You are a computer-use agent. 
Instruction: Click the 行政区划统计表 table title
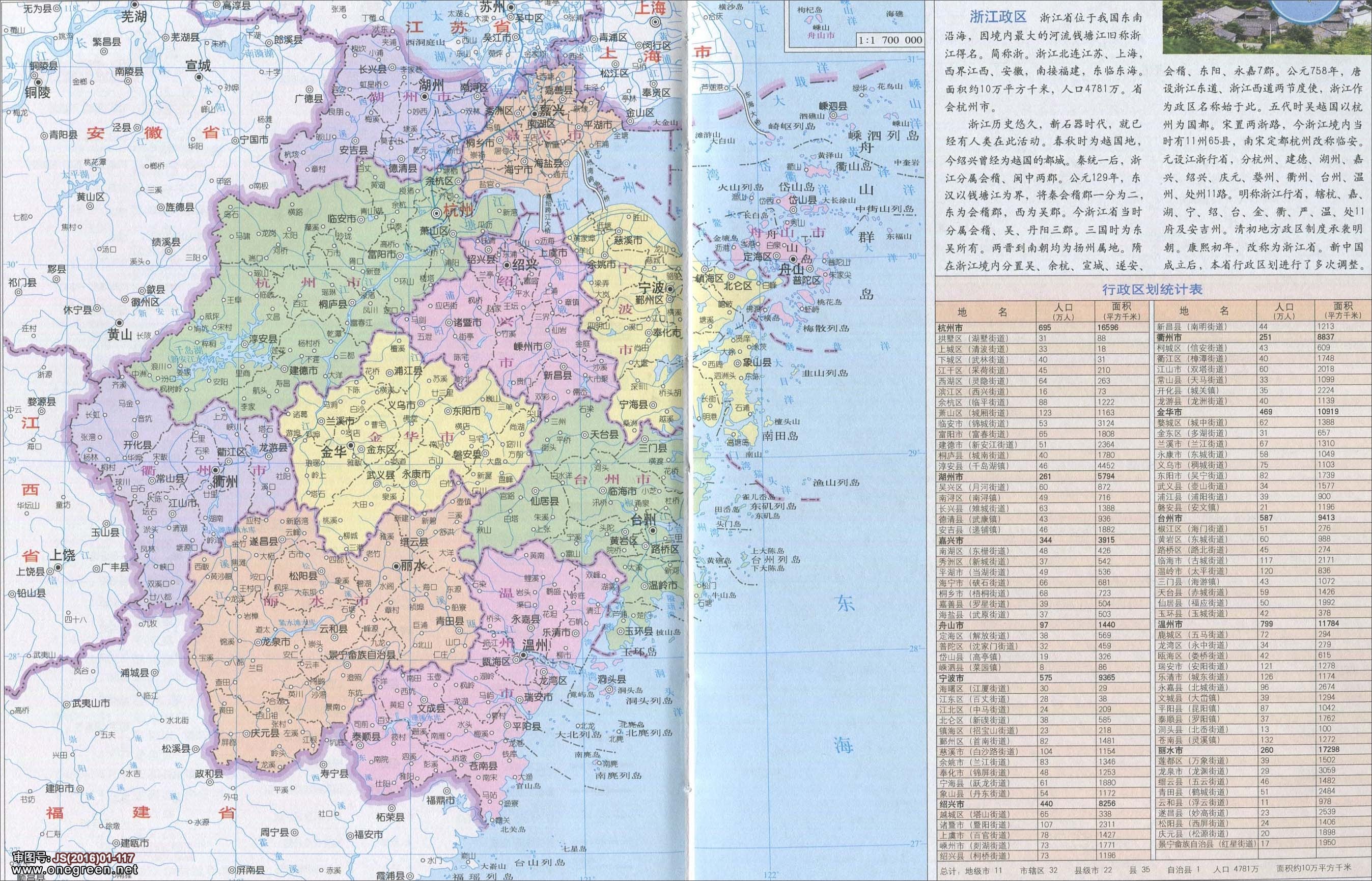[1152, 290]
